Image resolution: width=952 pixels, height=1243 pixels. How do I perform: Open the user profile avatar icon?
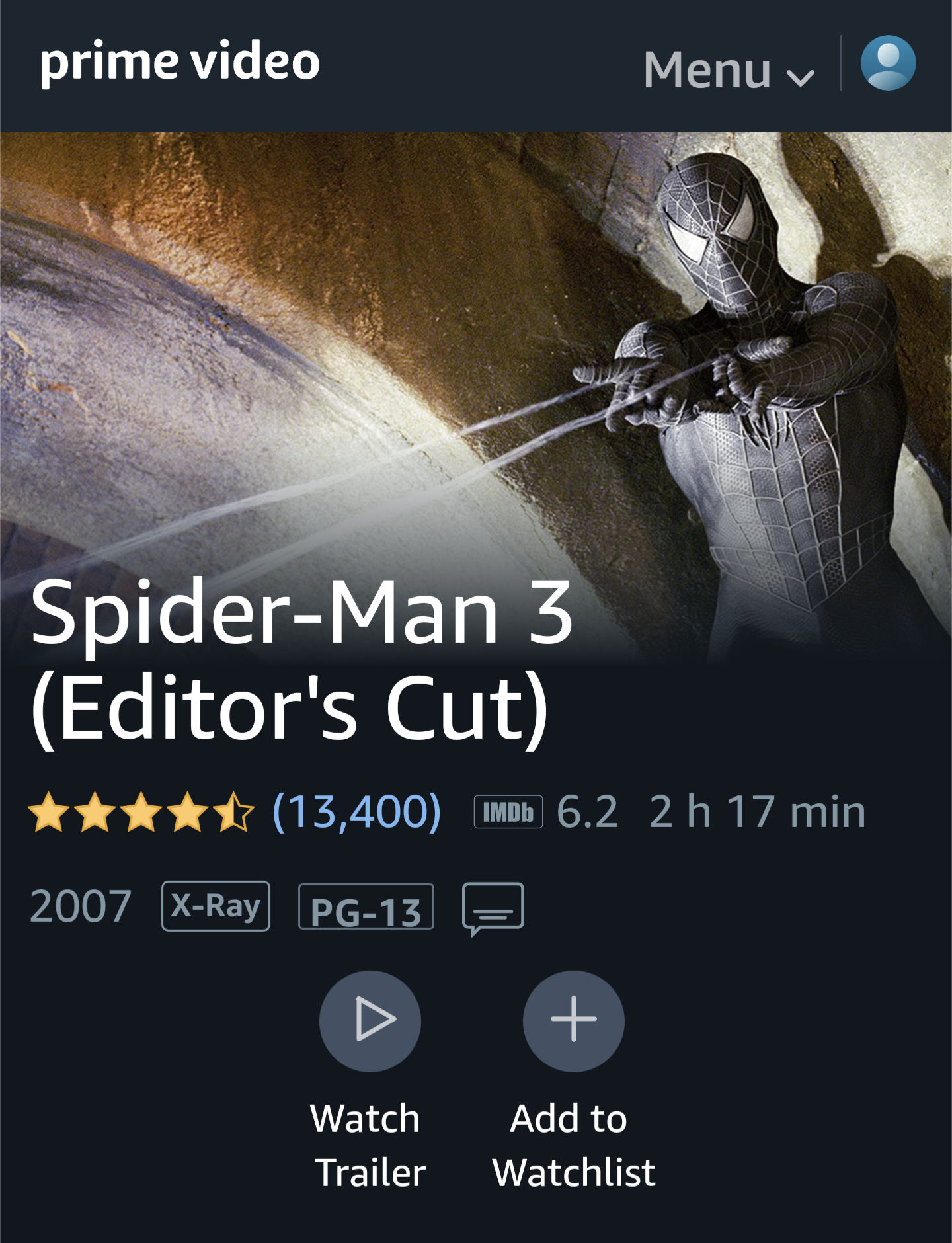coord(888,63)
